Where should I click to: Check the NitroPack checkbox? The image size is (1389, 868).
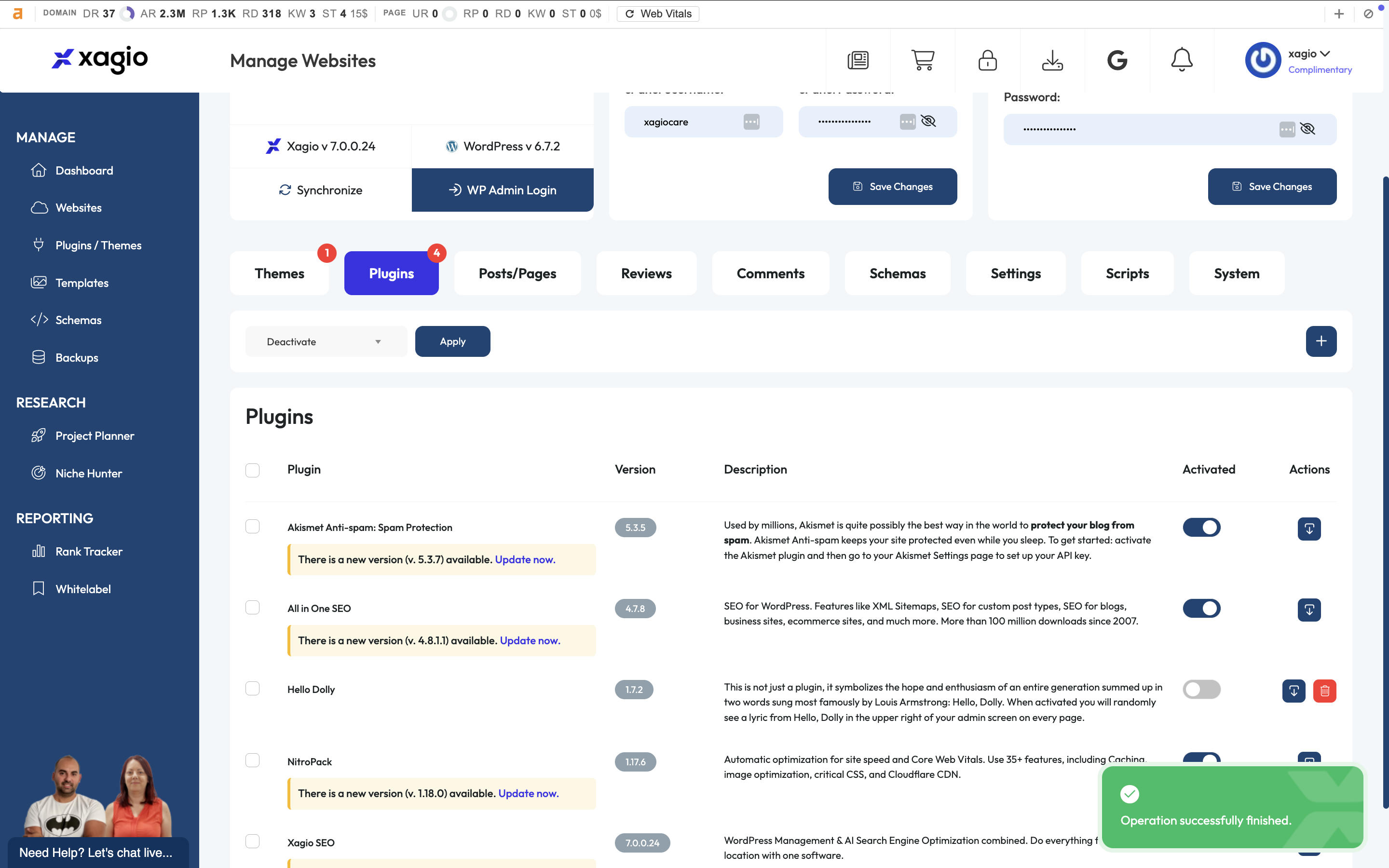253,760
